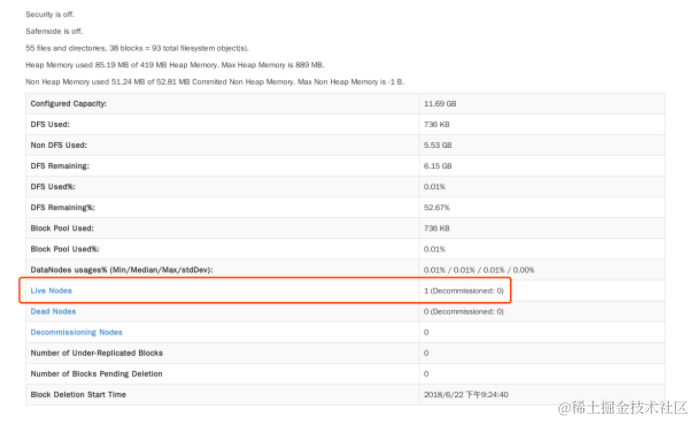
Task: Click the 'DFS Used%:' label
Action: [53, 187]
